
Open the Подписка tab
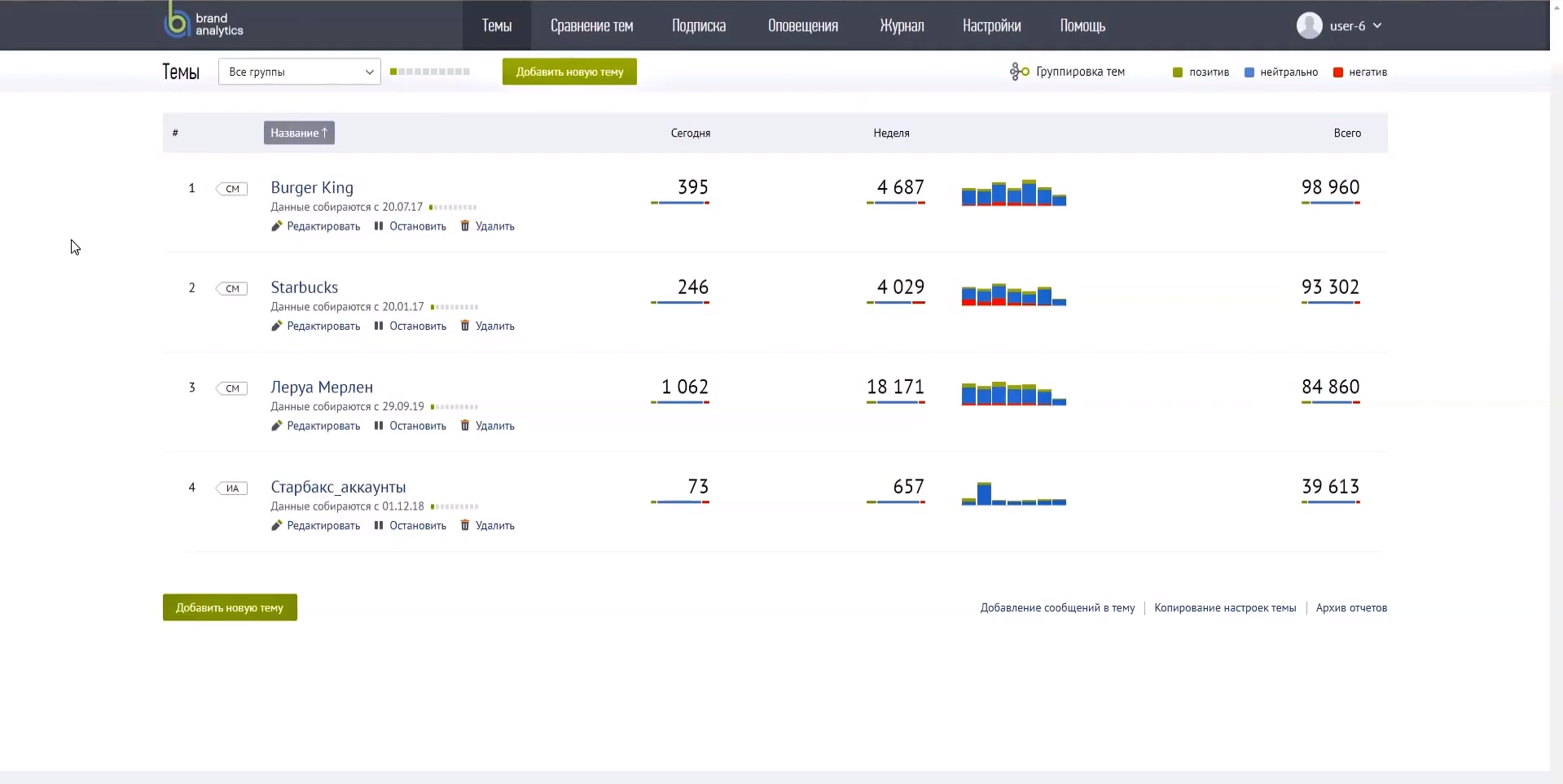[x=699, y=25]
